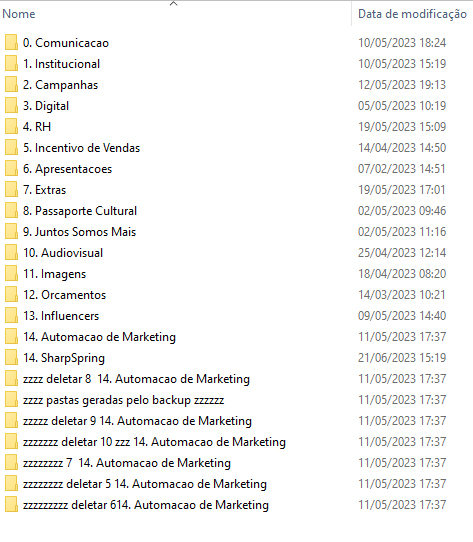Screen dimensions: 473x542
Task: Select the folder icon for 0. Comunicacao
Action: tap(11, 43)
